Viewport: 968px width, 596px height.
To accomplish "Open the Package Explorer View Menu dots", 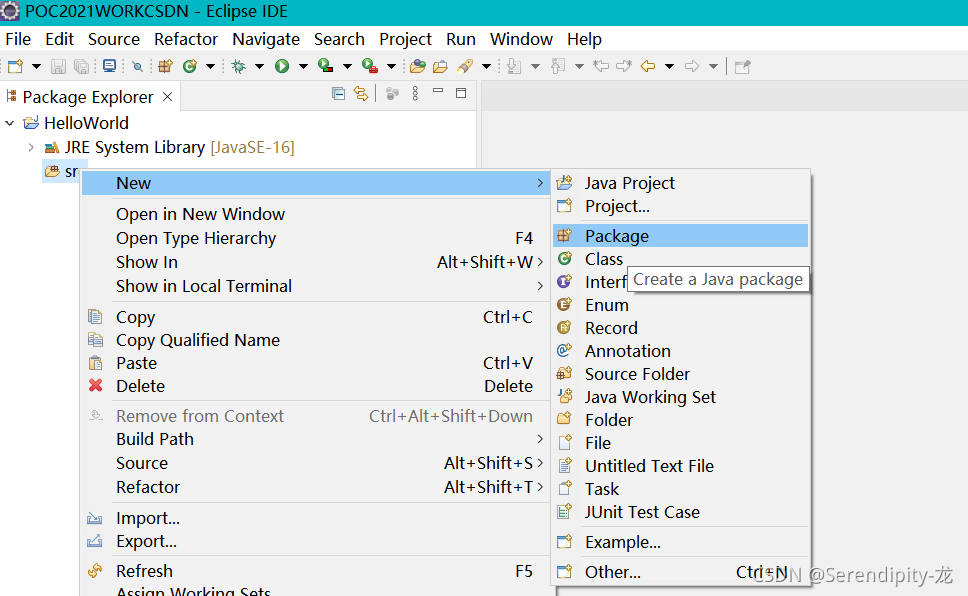I will [415, 94].
